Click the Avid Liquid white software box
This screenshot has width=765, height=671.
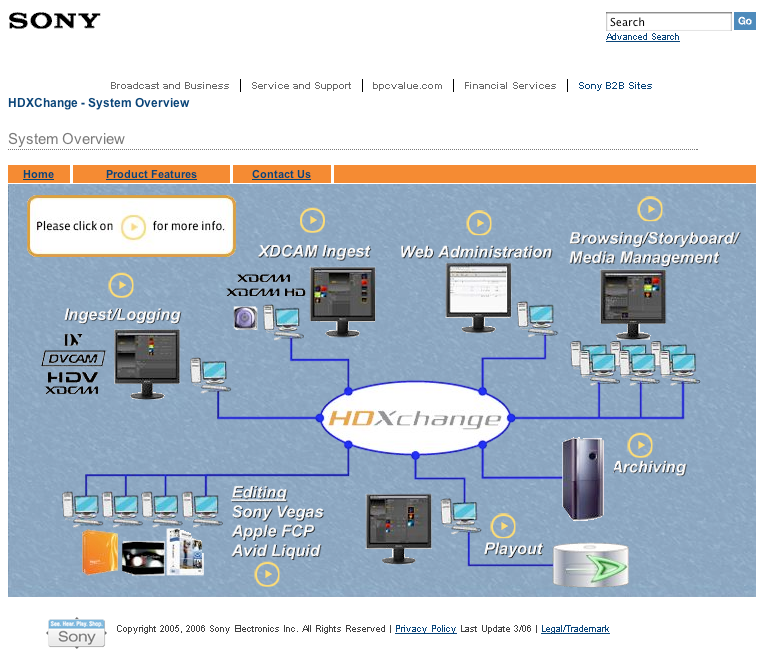(185, 551)
